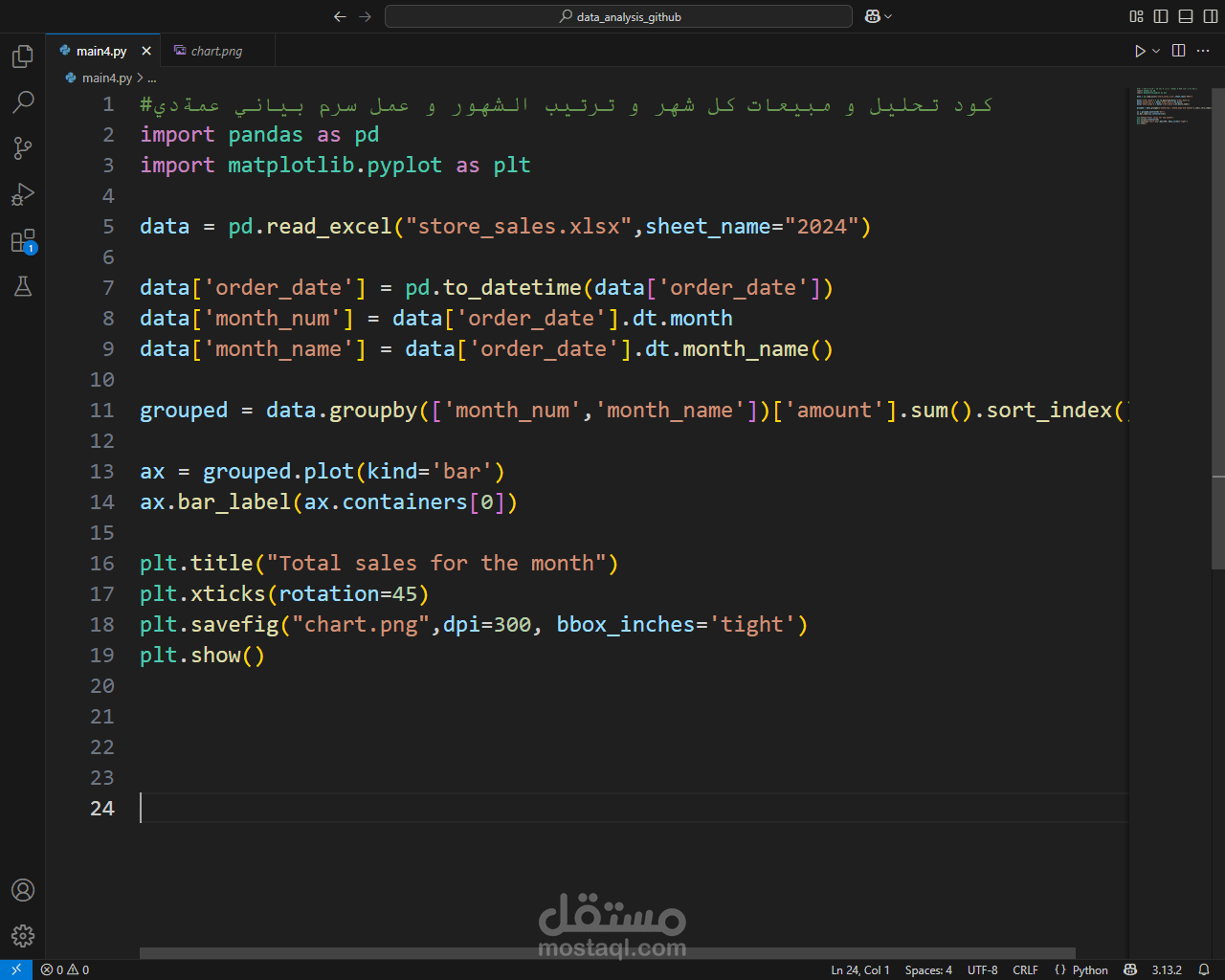Change encoding via UTF-8
Image resolution: width=1225 pixels, height=980 pixels.
983,969
